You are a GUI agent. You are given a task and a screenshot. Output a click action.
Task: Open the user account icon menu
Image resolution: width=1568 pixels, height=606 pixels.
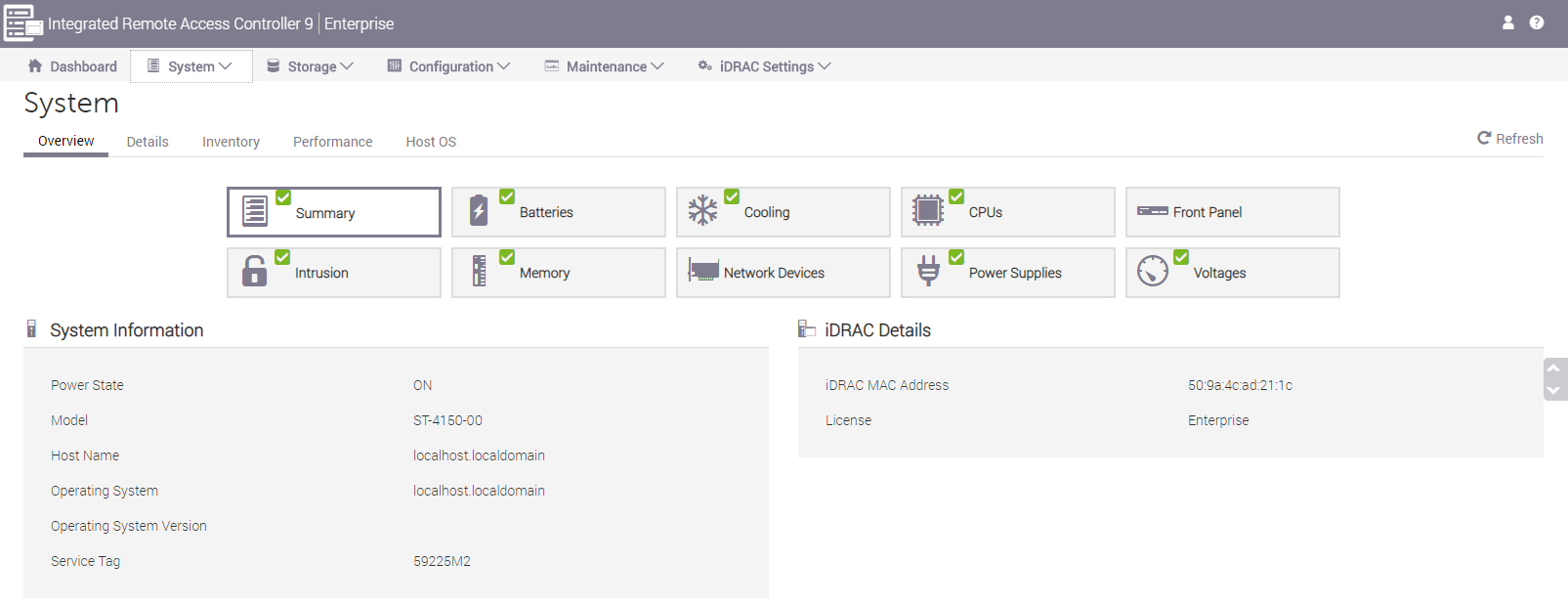1508,22
